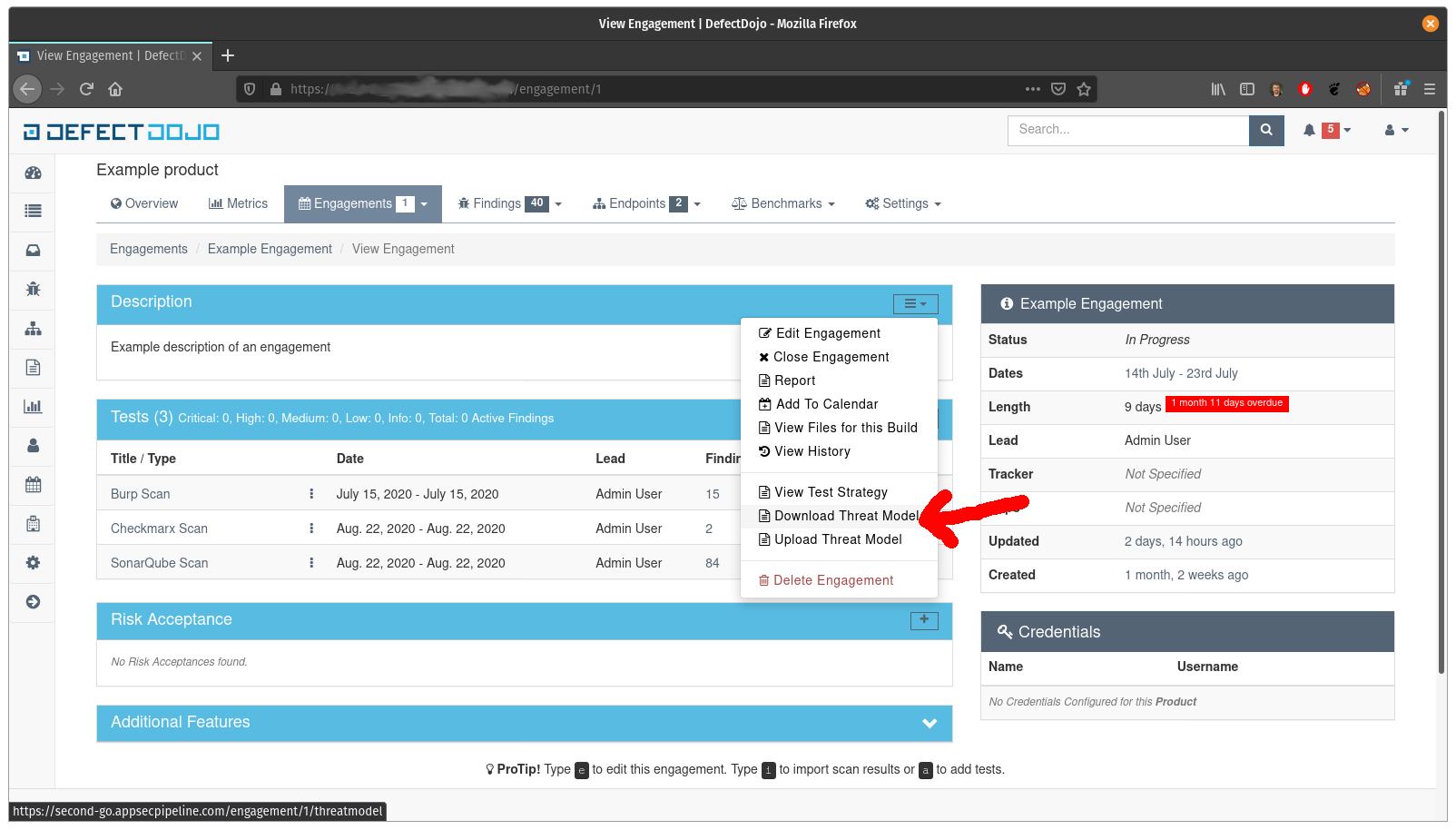1456x830 pixels.
Task: Open the calendar icon in the sidebar
Action: 33,484
